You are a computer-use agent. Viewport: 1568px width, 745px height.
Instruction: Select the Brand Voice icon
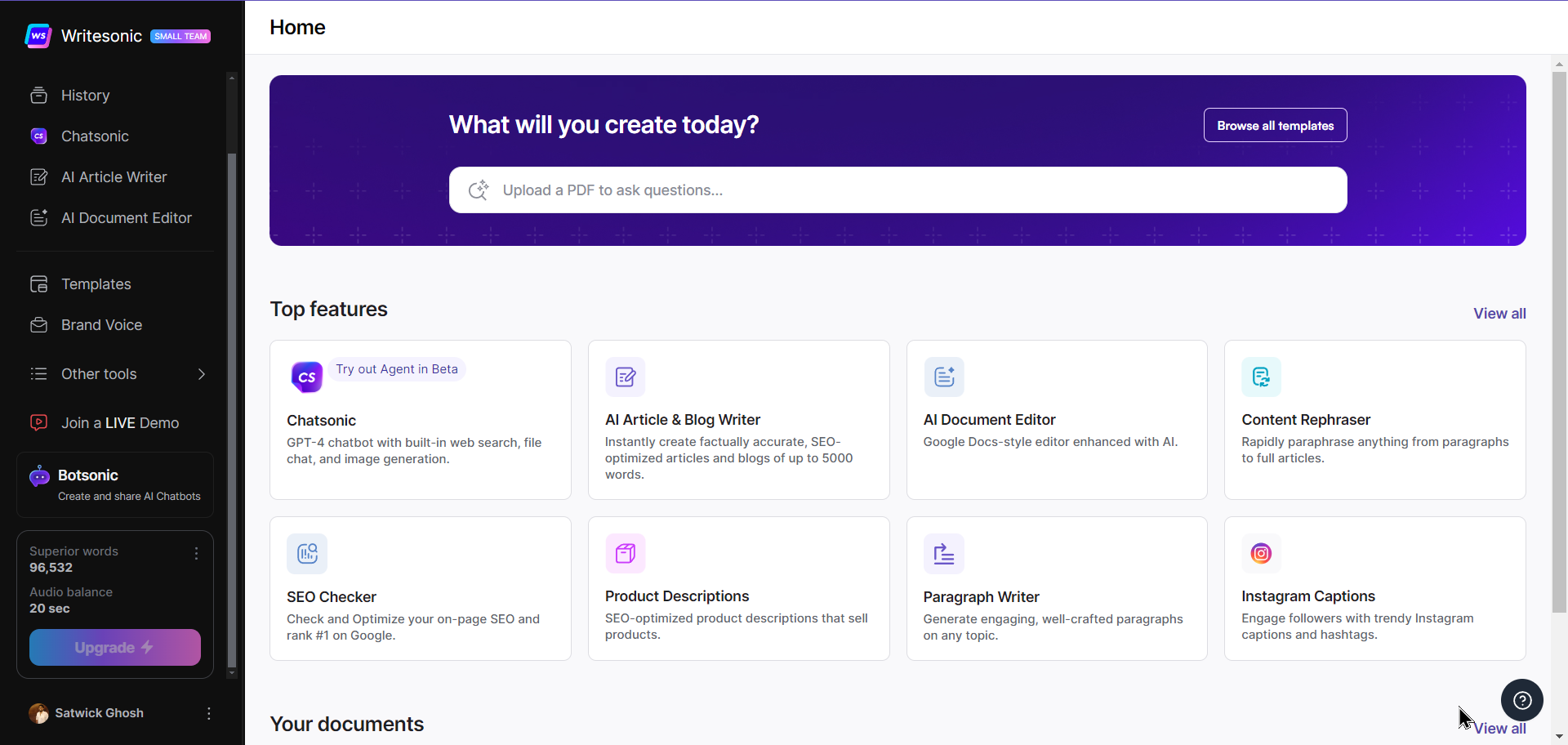pos(38,324)
